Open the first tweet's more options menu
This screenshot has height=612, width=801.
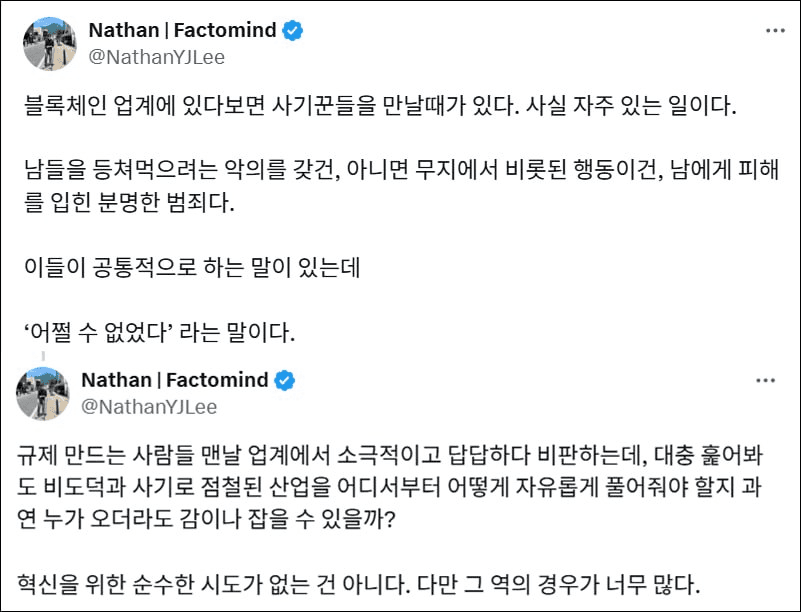click(x=774, y=31)
